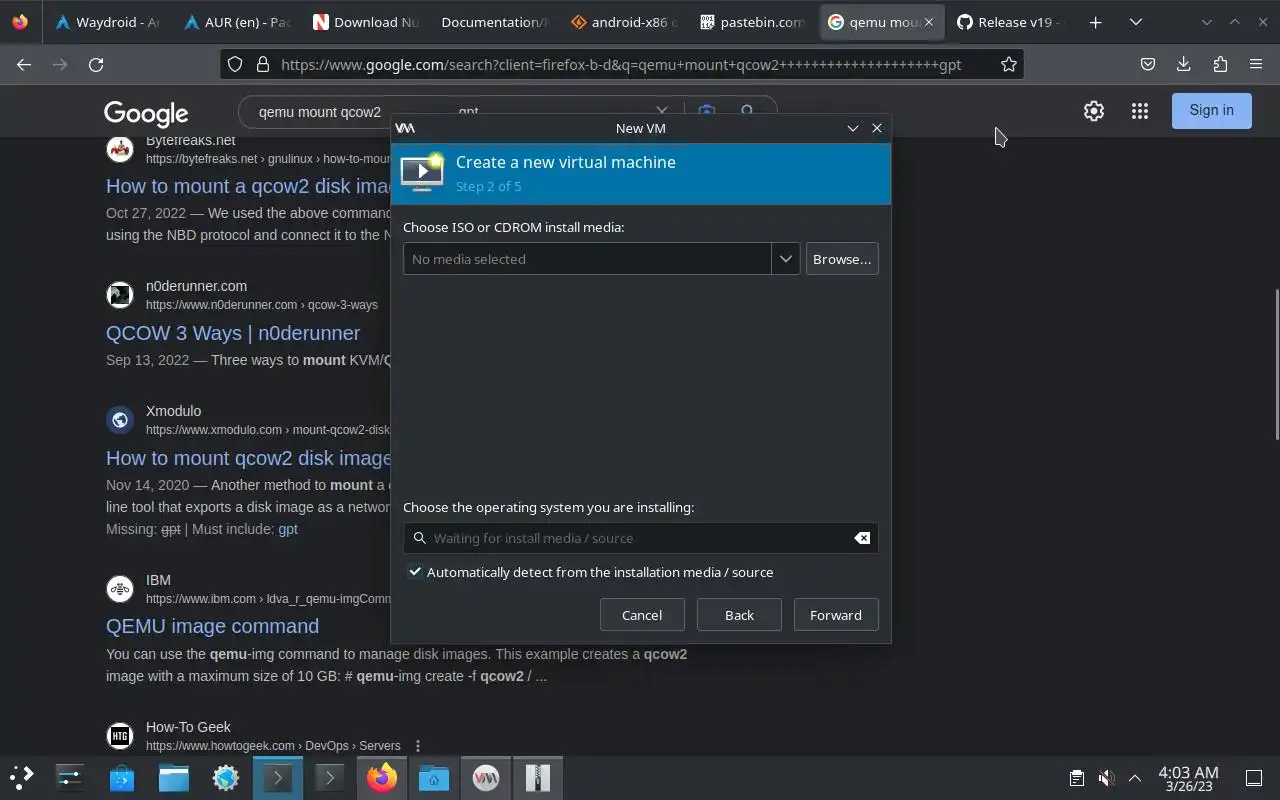Screen dimensions: 1280x800
Task: Open Firefox downloads panel
Action: (1184, 64)
